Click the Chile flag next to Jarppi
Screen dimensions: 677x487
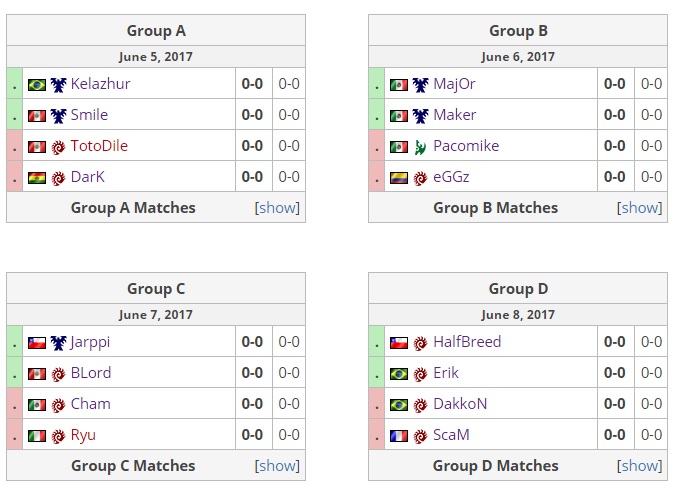[x=37, y=343]
